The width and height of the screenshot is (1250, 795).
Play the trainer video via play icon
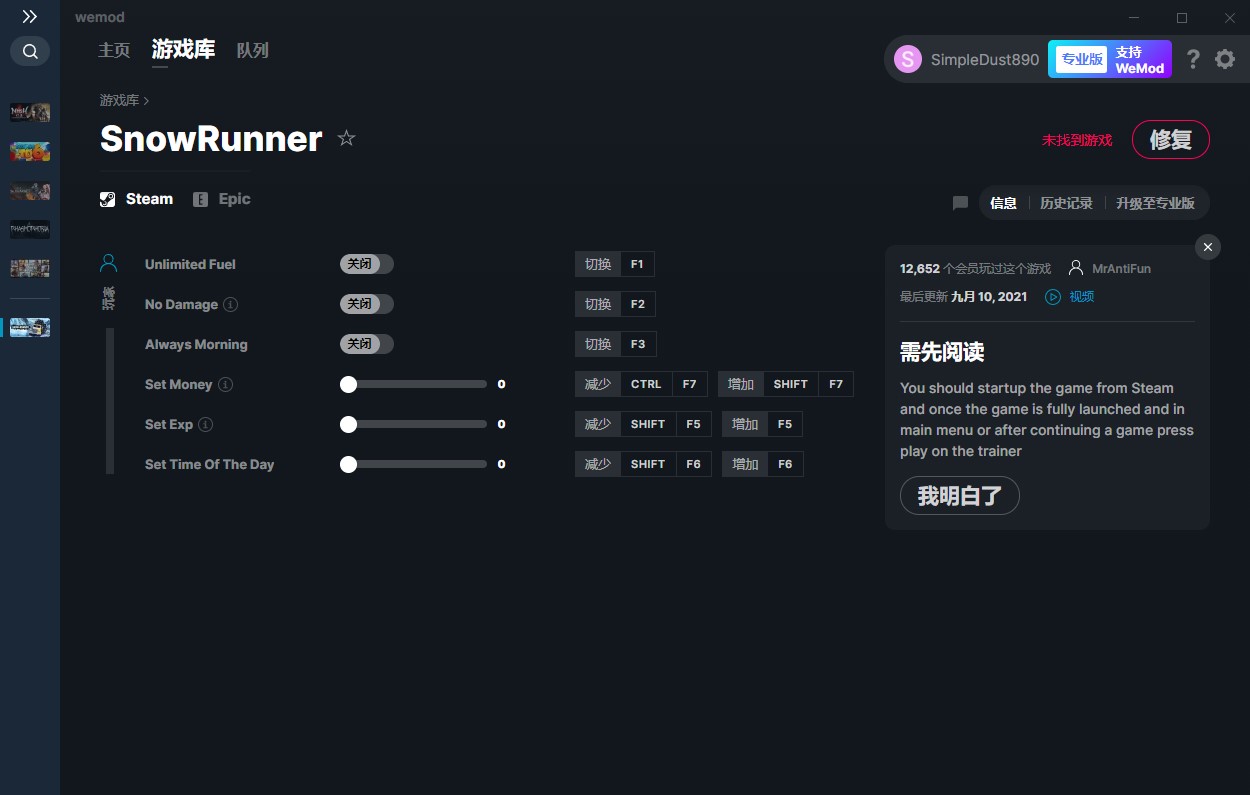1053,297
